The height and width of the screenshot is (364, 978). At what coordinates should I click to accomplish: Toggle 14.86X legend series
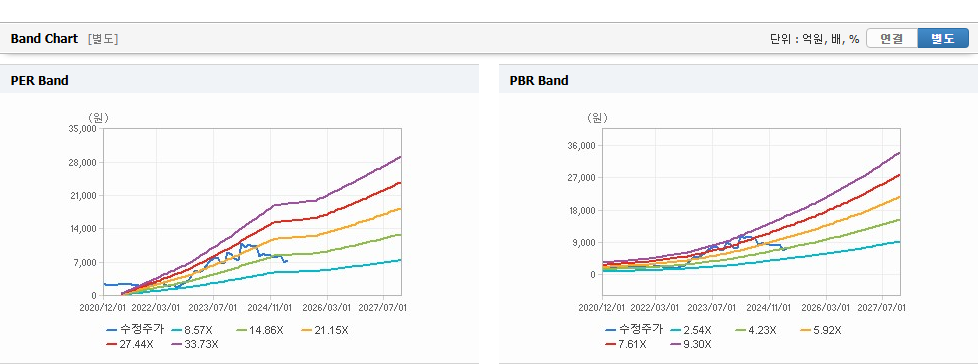pyautogui.click(x=259, y=330)
